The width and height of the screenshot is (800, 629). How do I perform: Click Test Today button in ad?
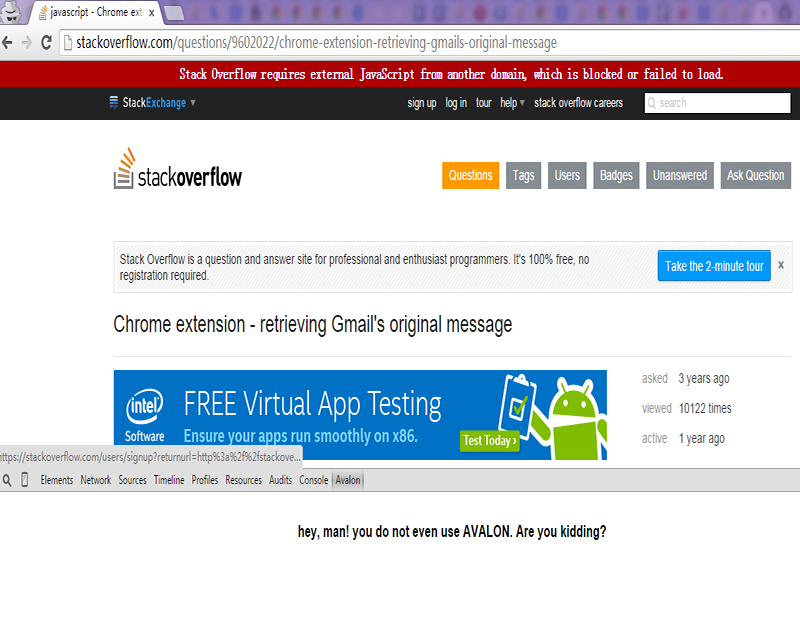[490, 440]
